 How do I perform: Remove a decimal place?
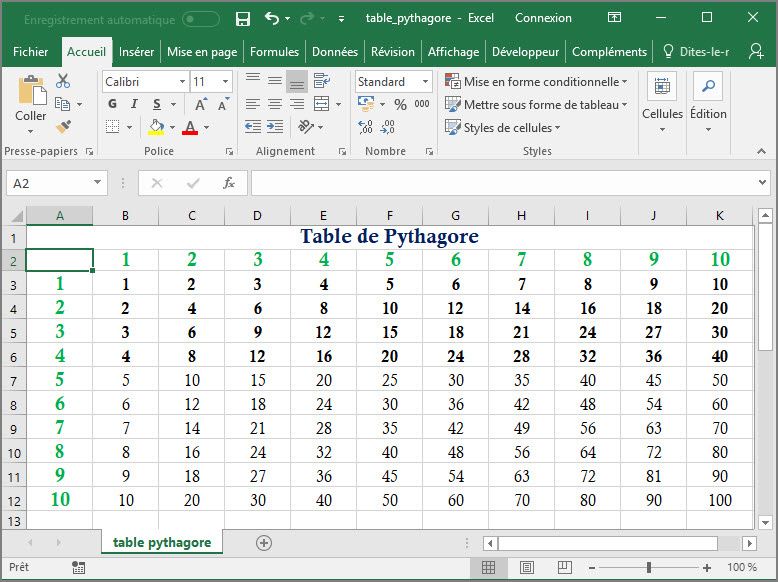[388, 128]
